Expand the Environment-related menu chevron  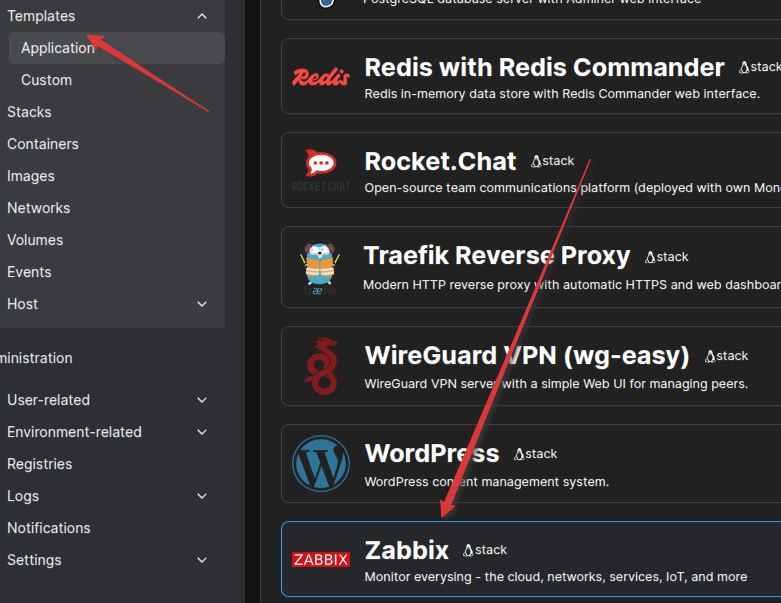[x=202, y=432]
